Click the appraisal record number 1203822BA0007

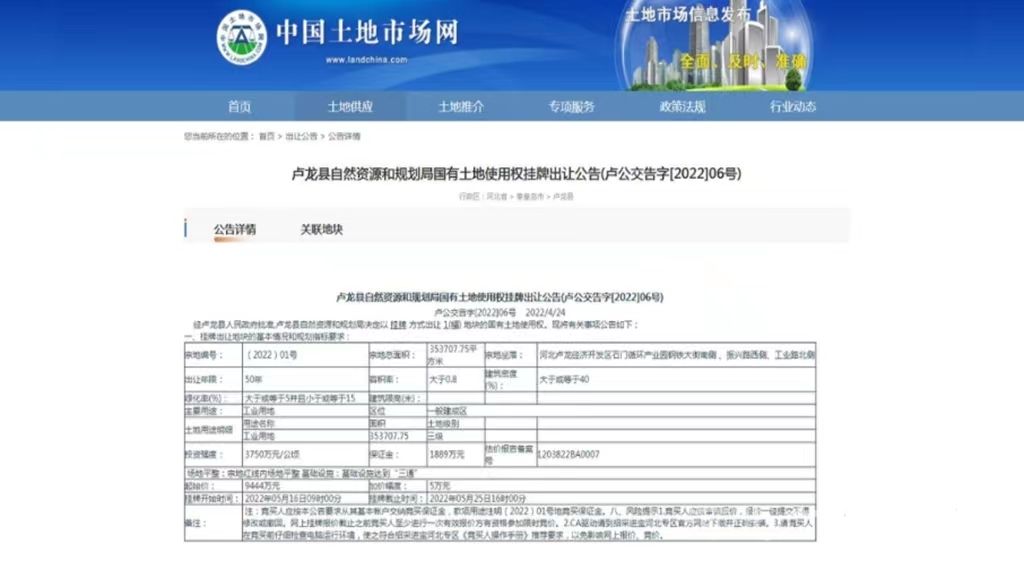coord(569,454)
